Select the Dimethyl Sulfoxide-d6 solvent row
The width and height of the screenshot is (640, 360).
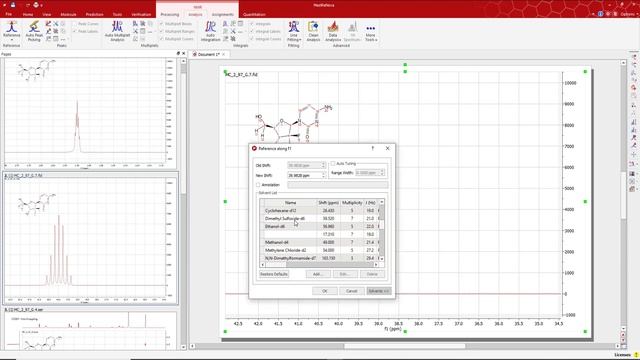coord(320,218)
